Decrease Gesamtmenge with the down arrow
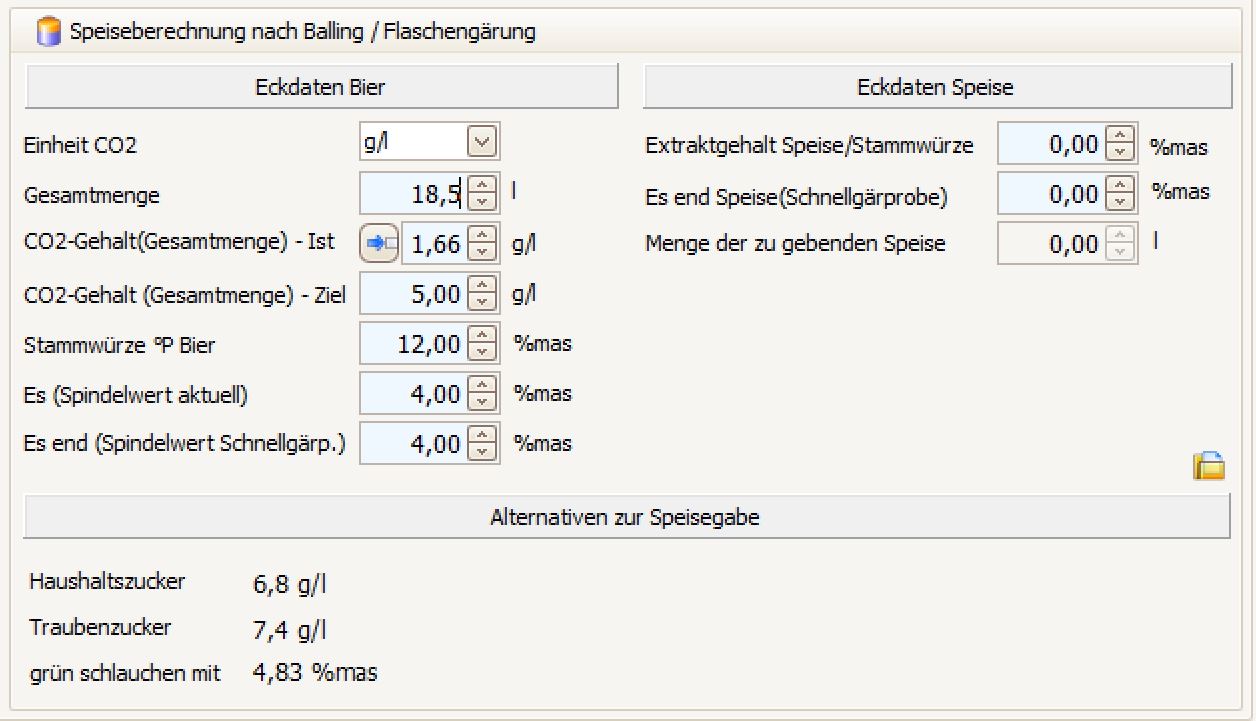Screen dimensions: 1256x721 pyautogui.click(x=483, y=201)
